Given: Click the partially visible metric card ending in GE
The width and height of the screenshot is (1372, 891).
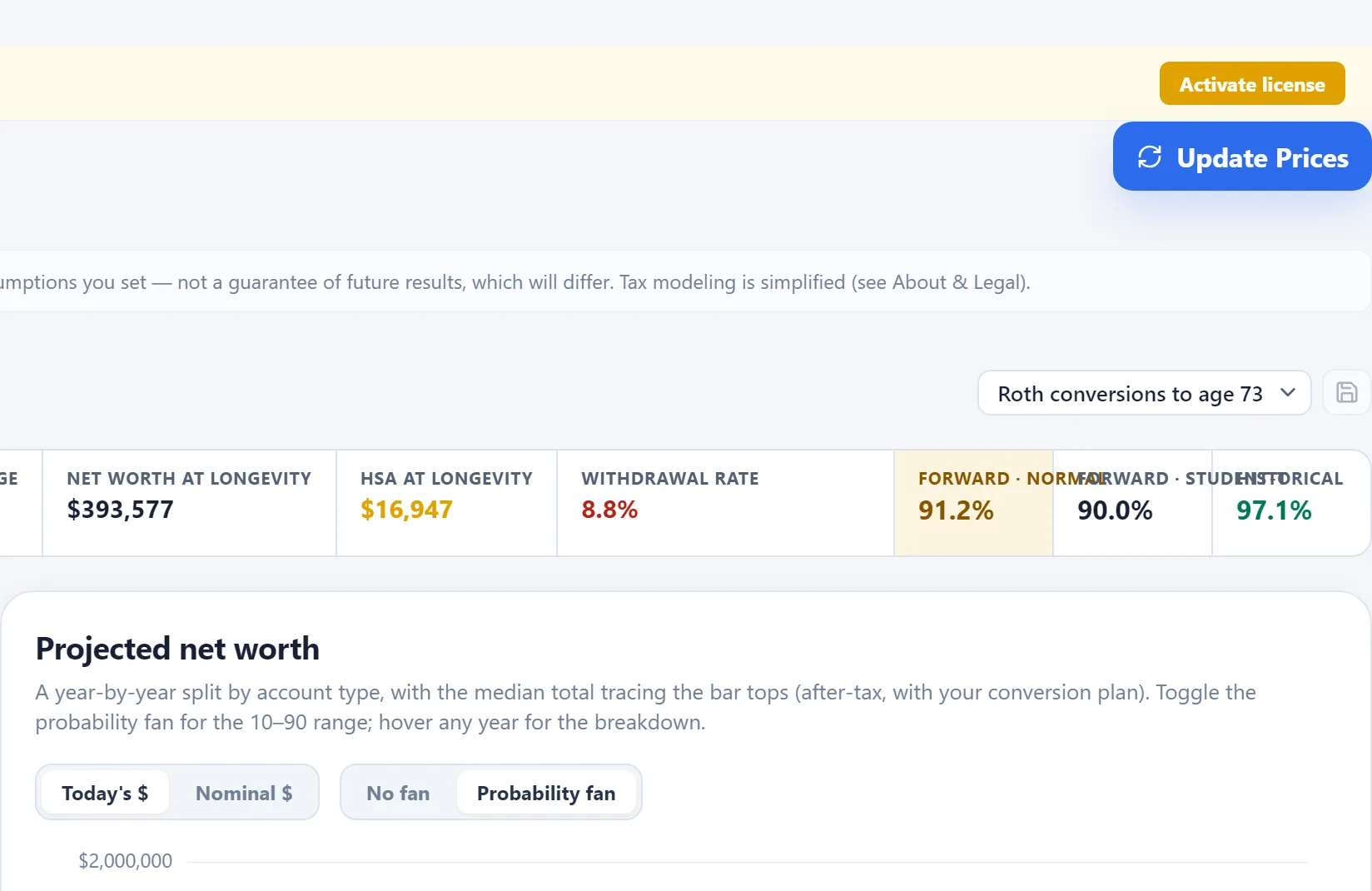Looking at the screenshot, I should [x=21, y=503].
